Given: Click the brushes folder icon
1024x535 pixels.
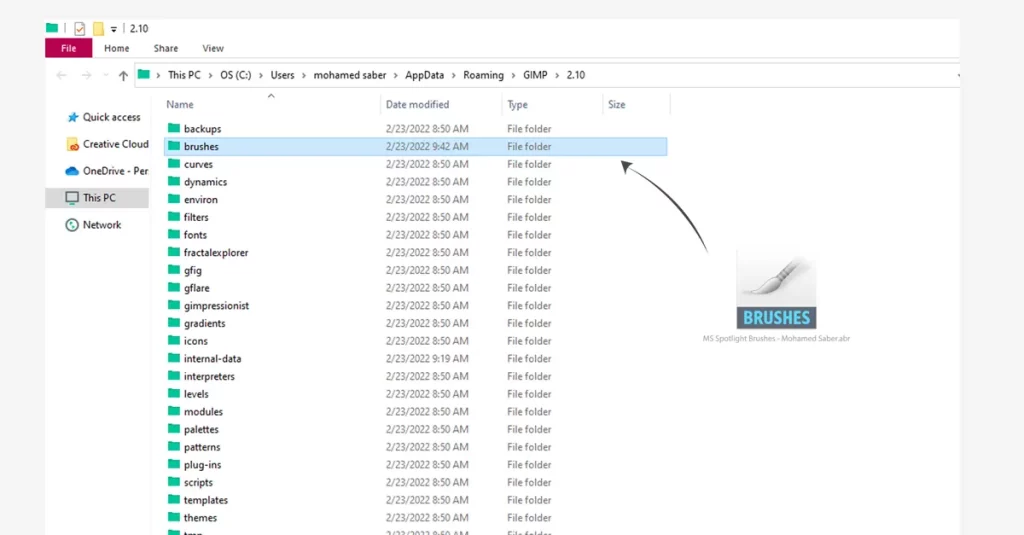Looking at the screenshot, I should 174,146.
